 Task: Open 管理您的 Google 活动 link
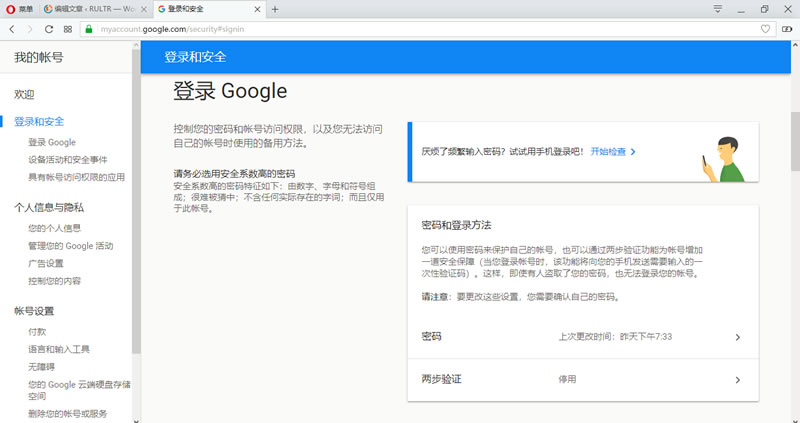pyautogui.click(x=70, y=246)
